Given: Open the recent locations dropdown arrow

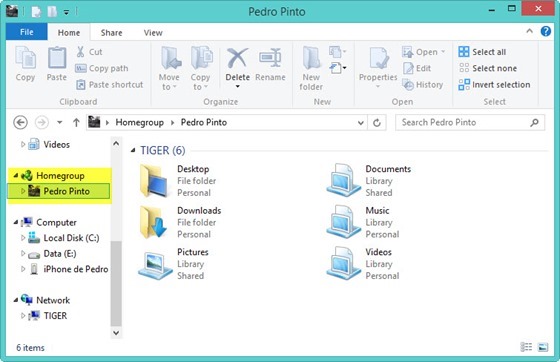Looking at the screenshot, I should click(60, 122).
